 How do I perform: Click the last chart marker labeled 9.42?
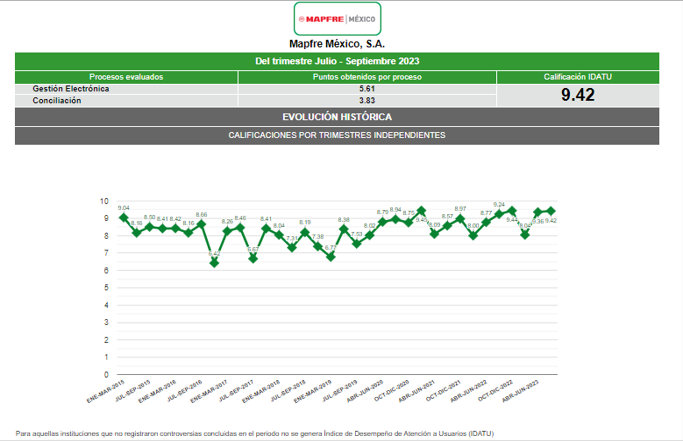551,211
